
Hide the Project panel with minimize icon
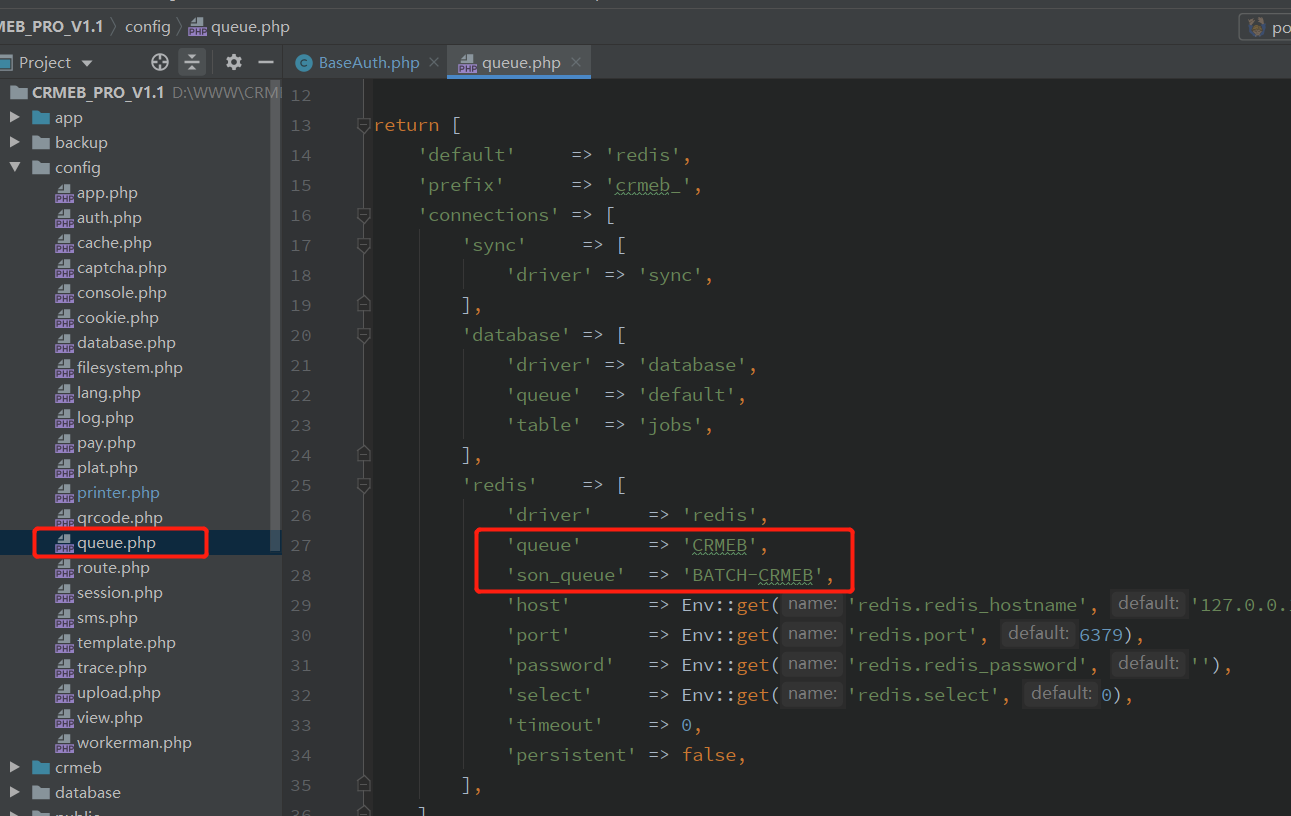point(266,62)
